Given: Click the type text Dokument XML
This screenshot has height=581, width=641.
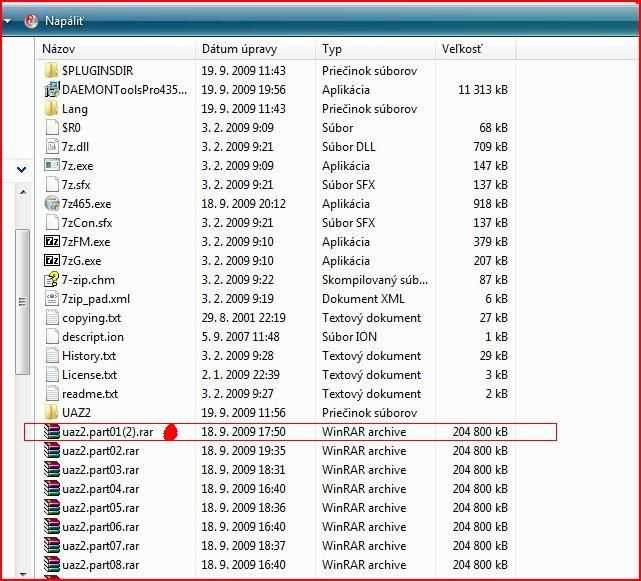Looking at the screenshot, I should click(363, 299).
